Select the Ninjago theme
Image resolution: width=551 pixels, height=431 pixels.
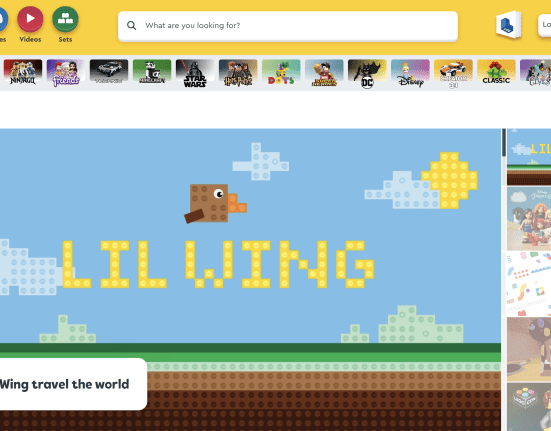click(x=23, y=73)
